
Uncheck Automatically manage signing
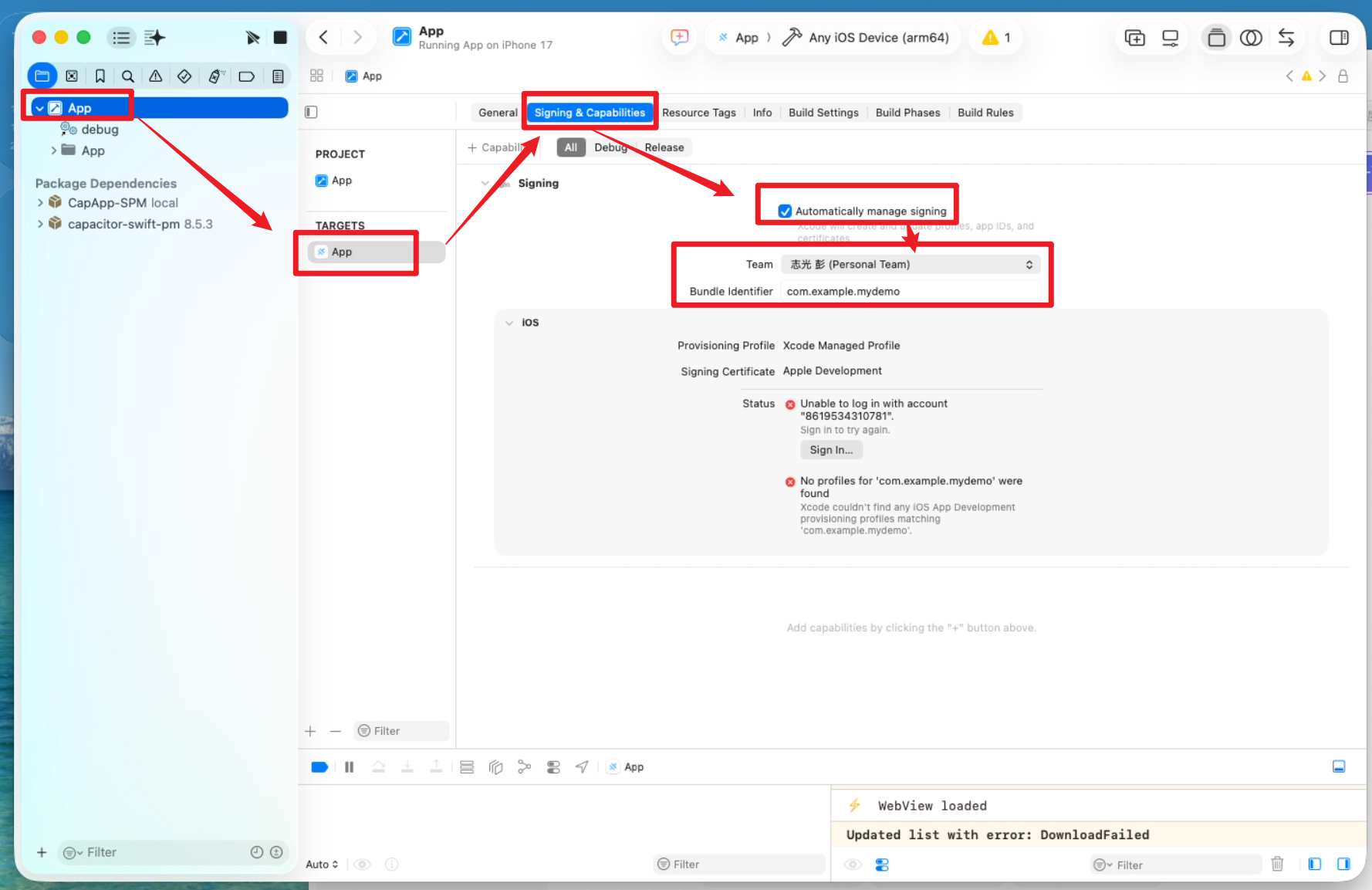[785, 211]
